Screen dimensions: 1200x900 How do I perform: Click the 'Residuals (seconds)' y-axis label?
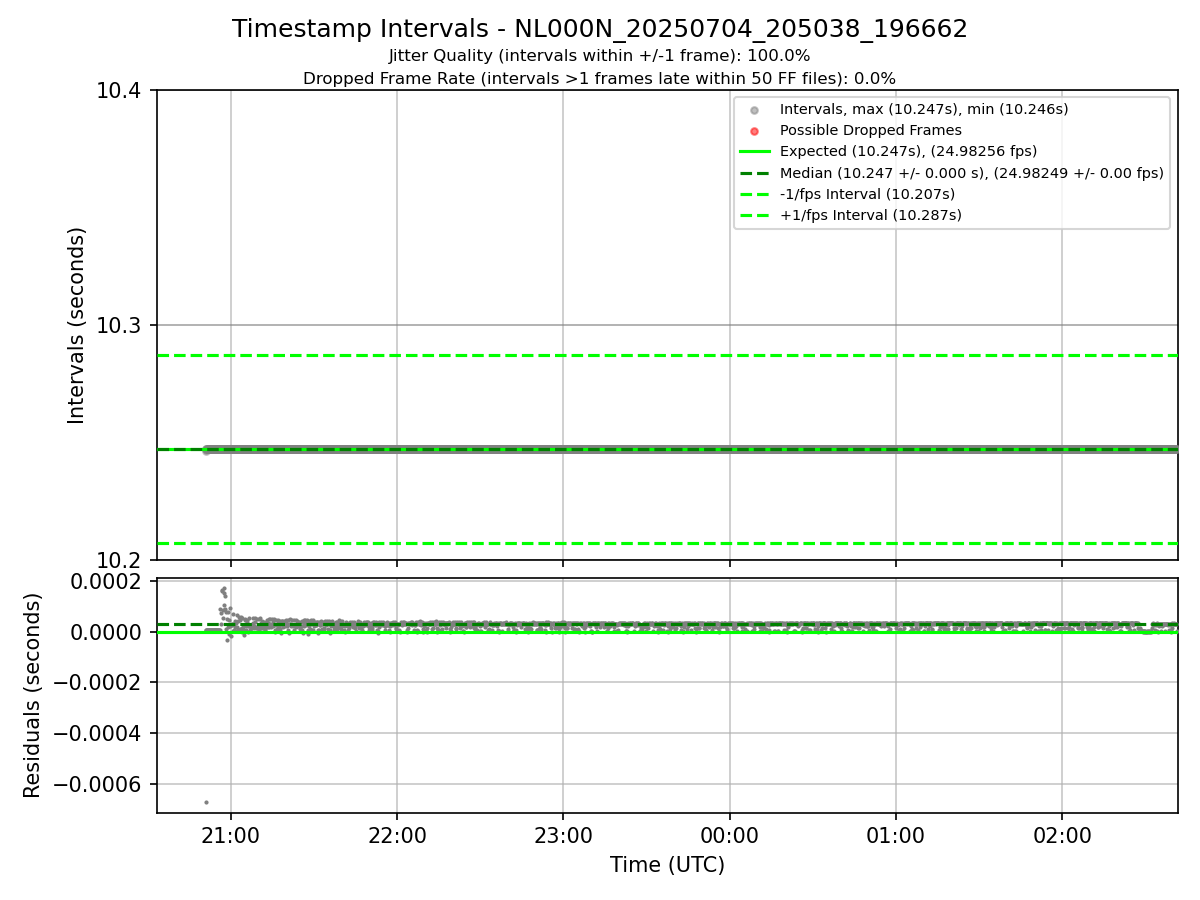point(33,695)
